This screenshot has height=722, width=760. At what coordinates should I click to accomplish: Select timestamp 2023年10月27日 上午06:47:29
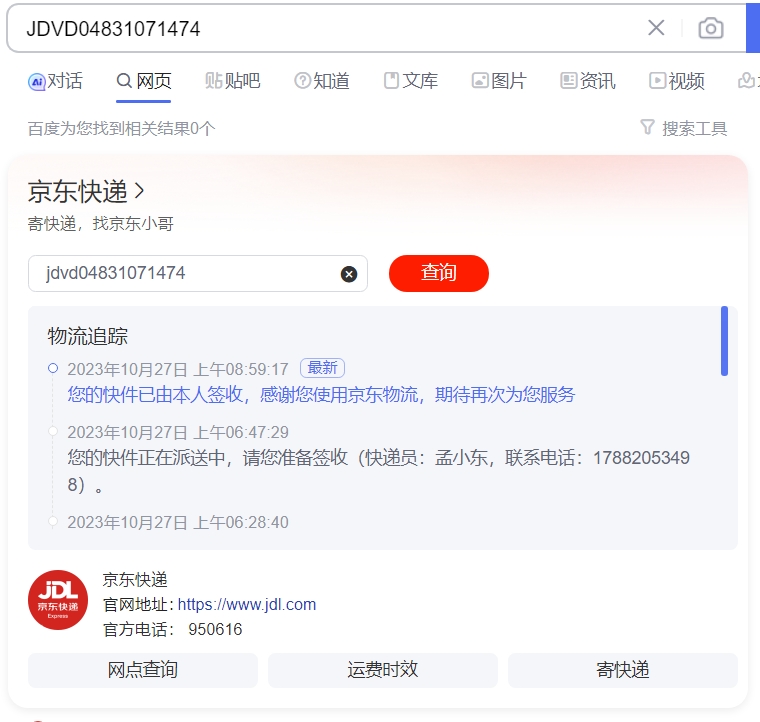[x=178, y=432]
